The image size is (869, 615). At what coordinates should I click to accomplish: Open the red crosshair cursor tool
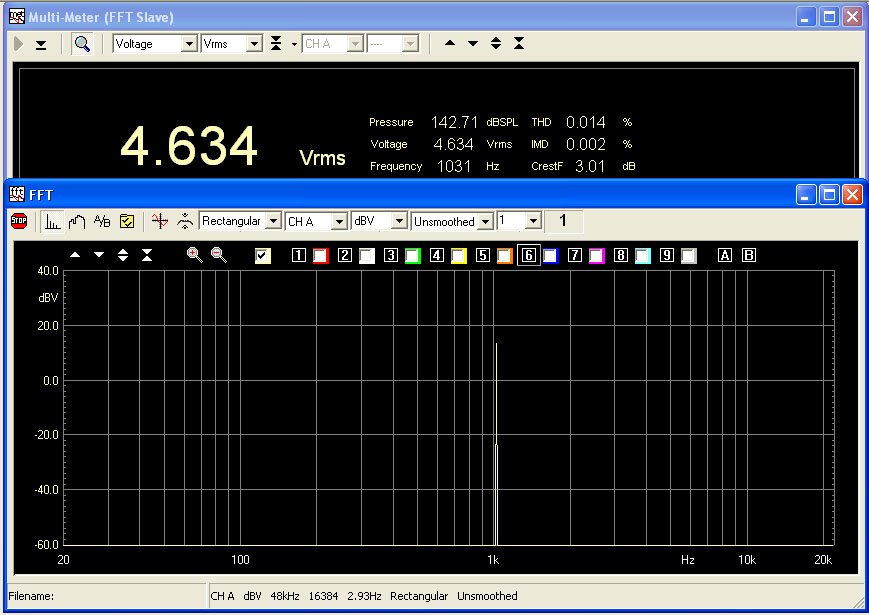[x=159, y=221]
